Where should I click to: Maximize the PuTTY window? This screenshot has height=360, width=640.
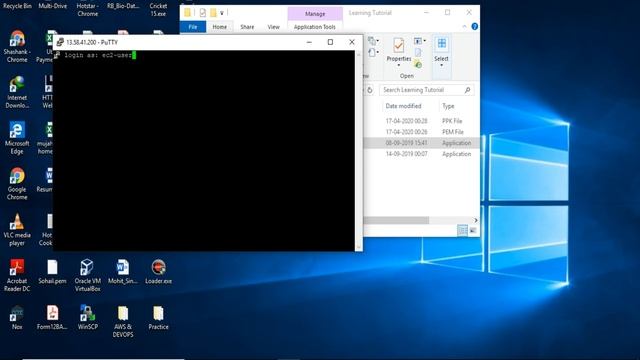coord(330,42)
